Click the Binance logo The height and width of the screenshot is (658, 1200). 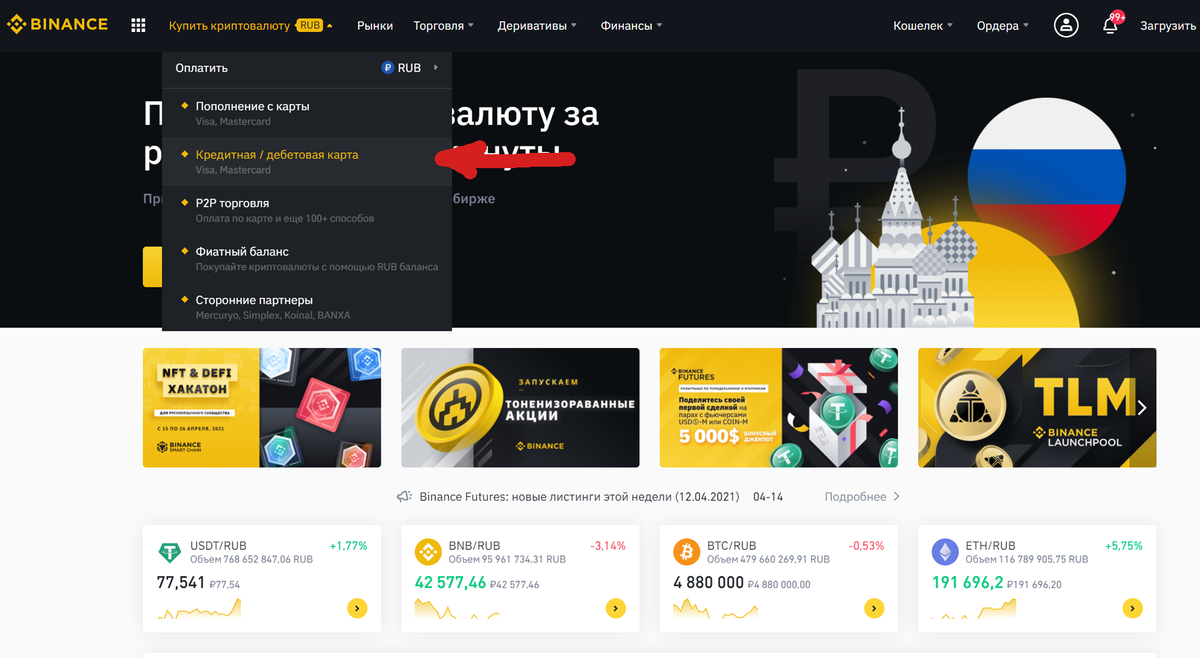pos(58,25)
